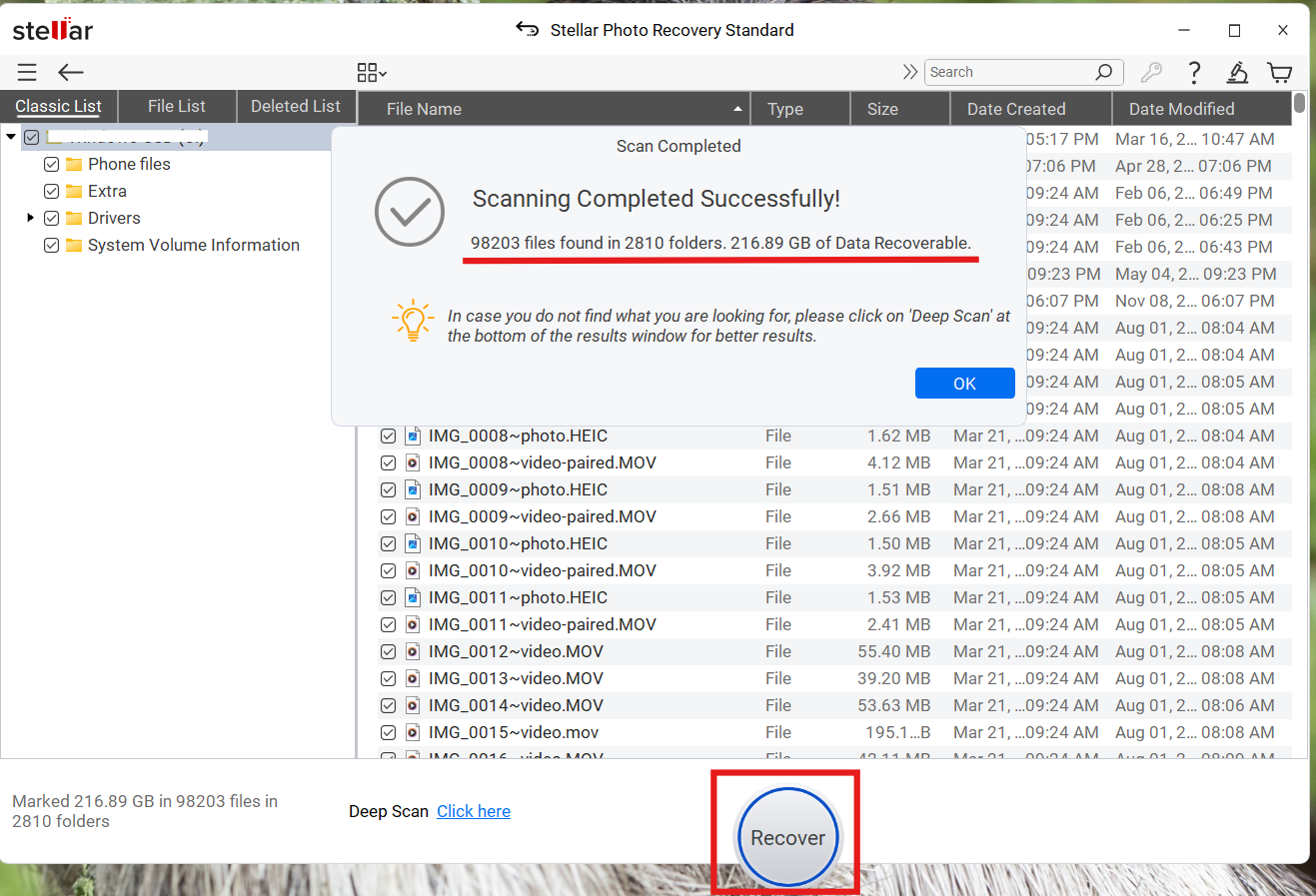
Task: Click the Stellar logo
Action: (52, 30)
